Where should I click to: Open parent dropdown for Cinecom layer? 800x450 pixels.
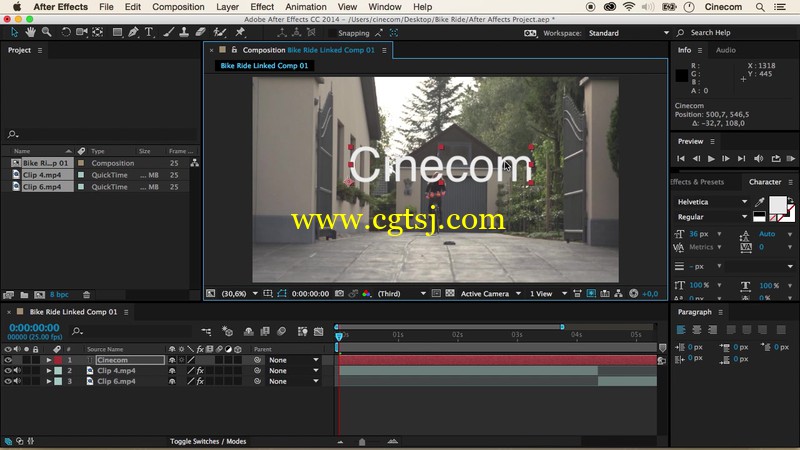293,360
